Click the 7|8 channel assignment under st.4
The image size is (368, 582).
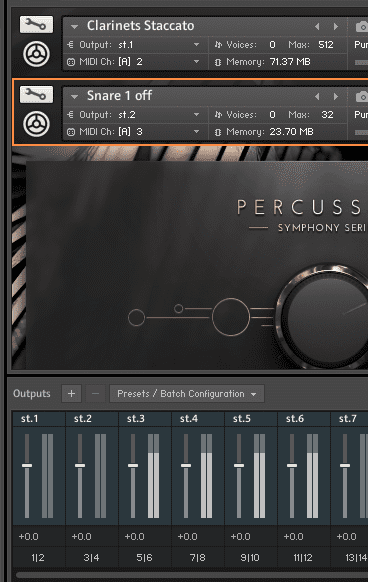(197, 558)
